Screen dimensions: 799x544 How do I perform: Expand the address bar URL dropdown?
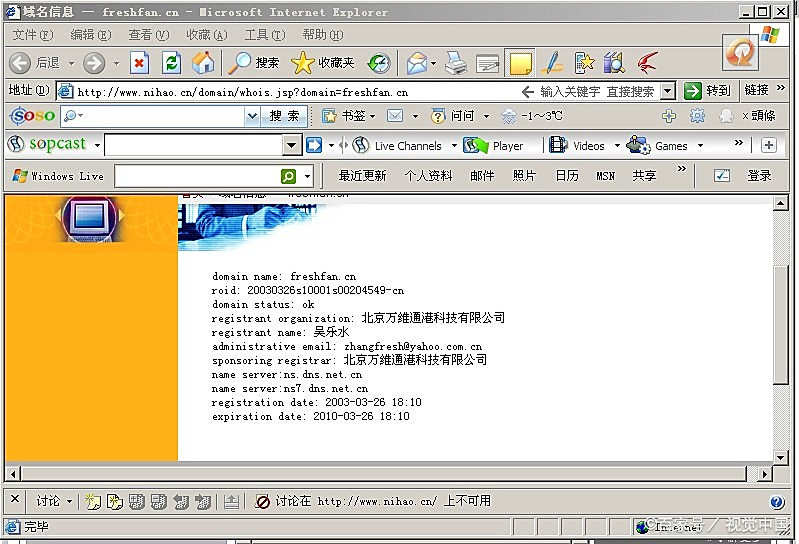click(x=667, y=91)
